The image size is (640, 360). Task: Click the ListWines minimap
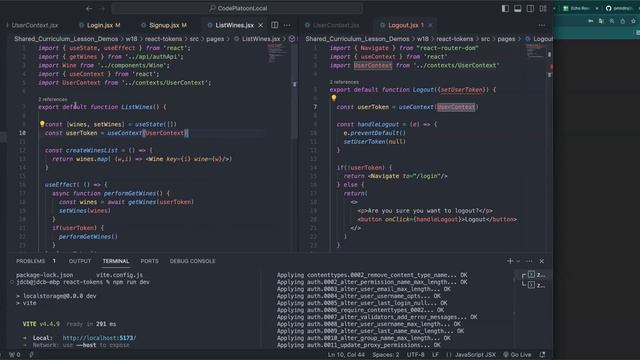278,53
